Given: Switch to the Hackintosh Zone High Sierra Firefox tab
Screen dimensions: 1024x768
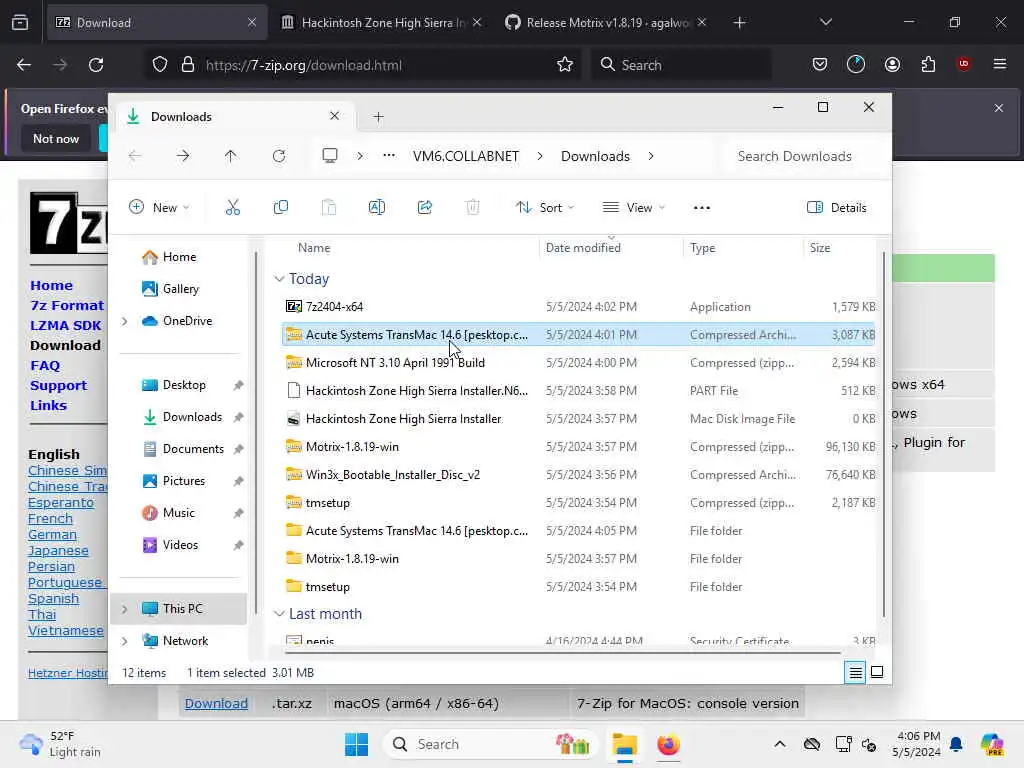Looking at the screenshot, I should click(x=382, y=23).
